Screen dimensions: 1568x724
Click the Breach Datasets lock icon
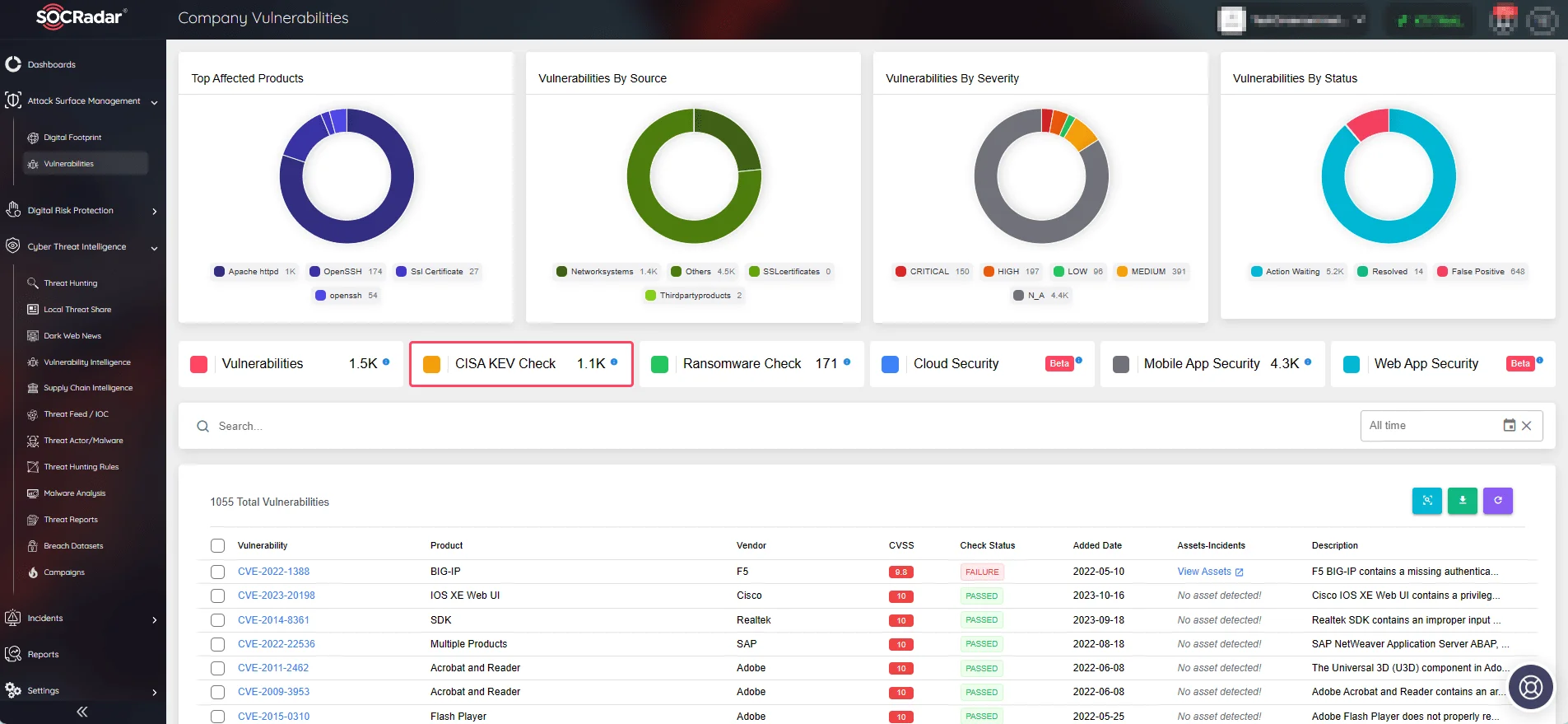33,546
